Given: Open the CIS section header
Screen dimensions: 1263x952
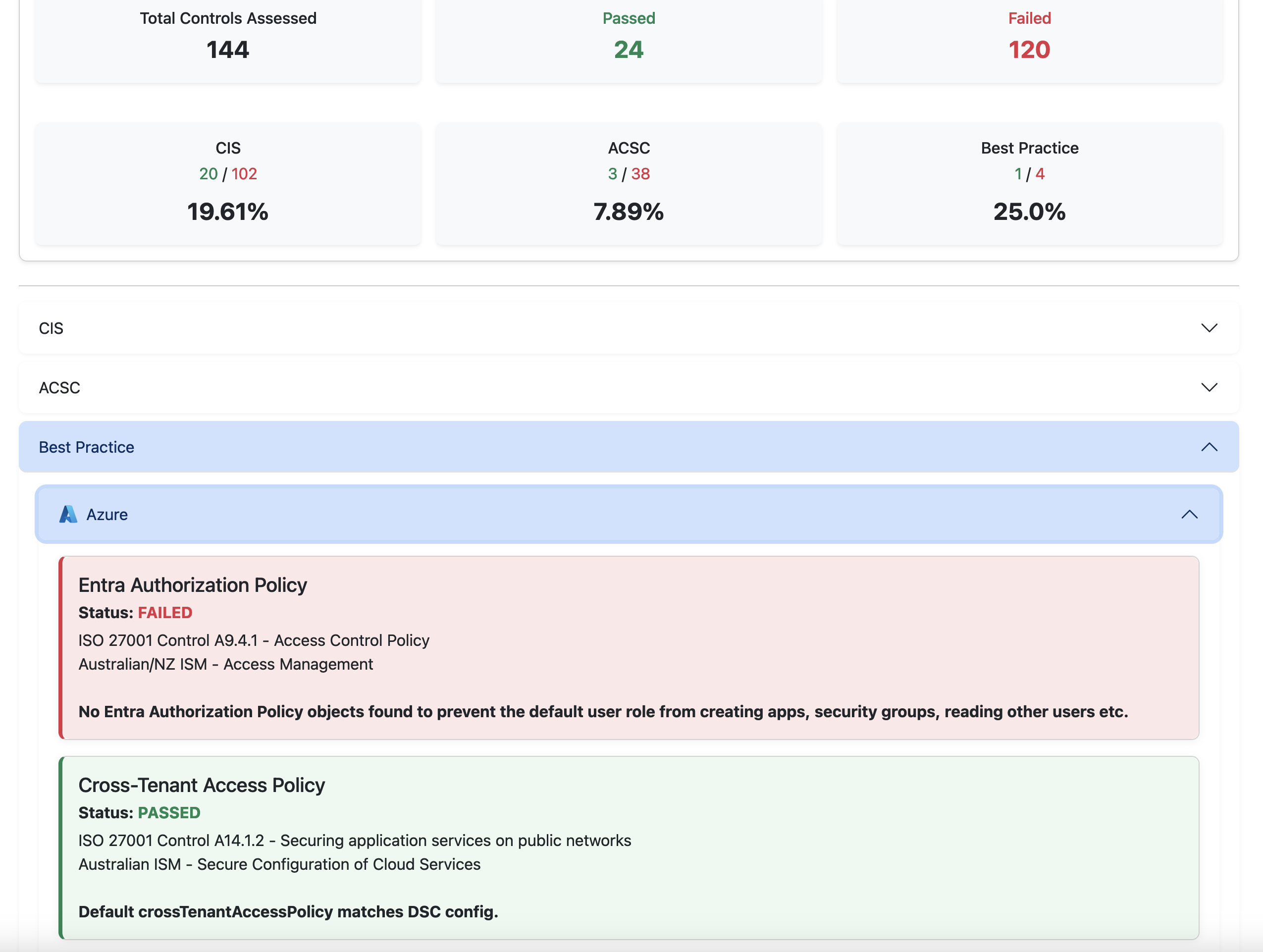Looking at the screenshot, I should tap(629, 328).
